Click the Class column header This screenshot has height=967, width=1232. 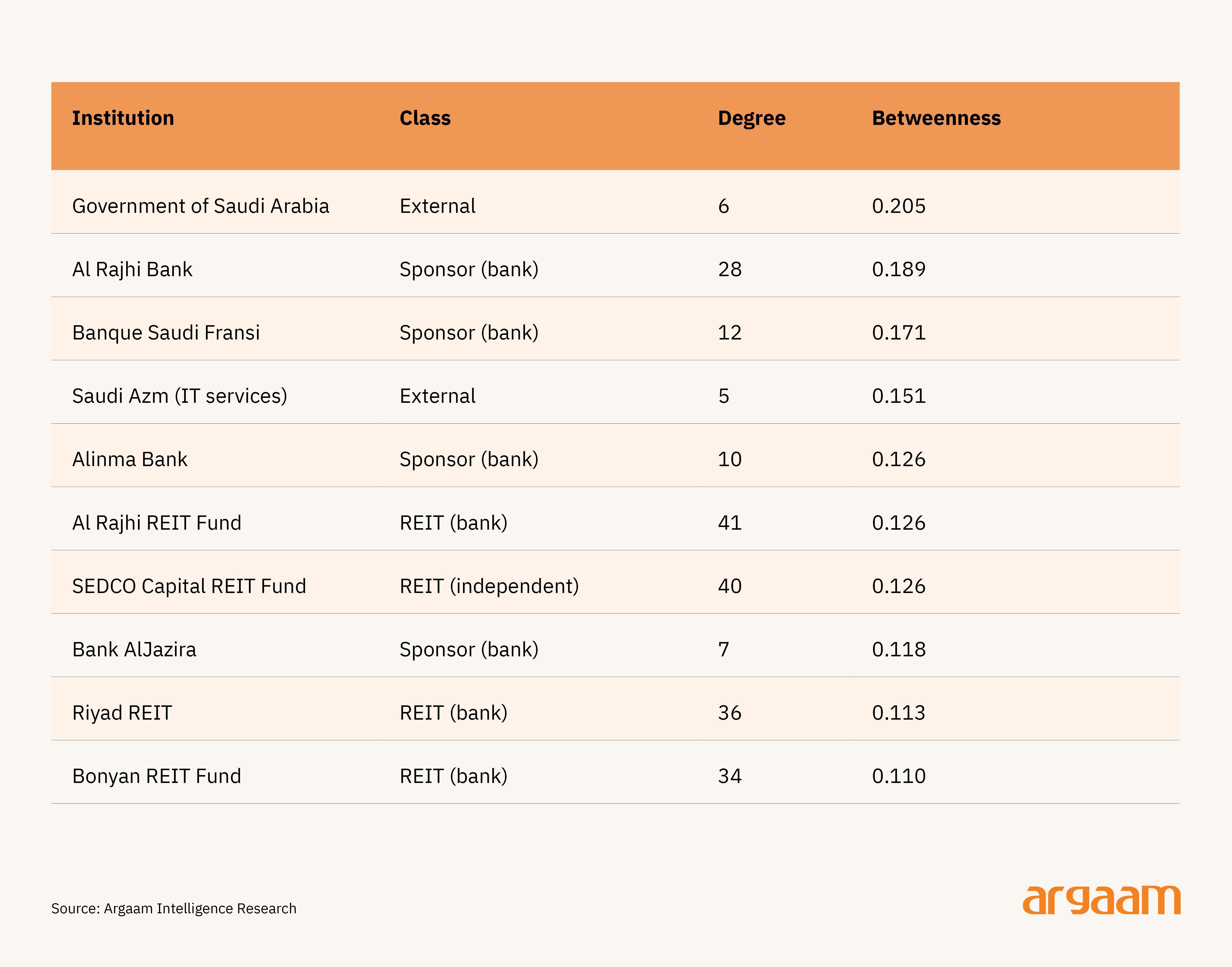click(x=425, y=118)
